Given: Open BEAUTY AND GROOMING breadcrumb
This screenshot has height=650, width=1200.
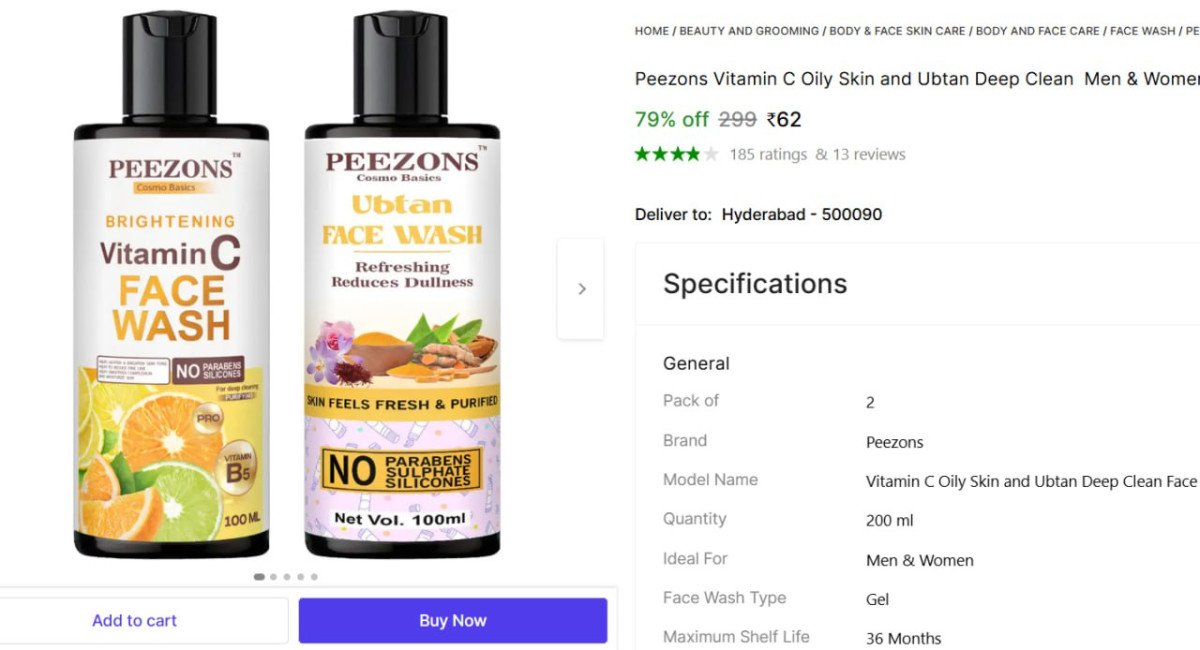Looking at the screenshot, I should 749,31.
